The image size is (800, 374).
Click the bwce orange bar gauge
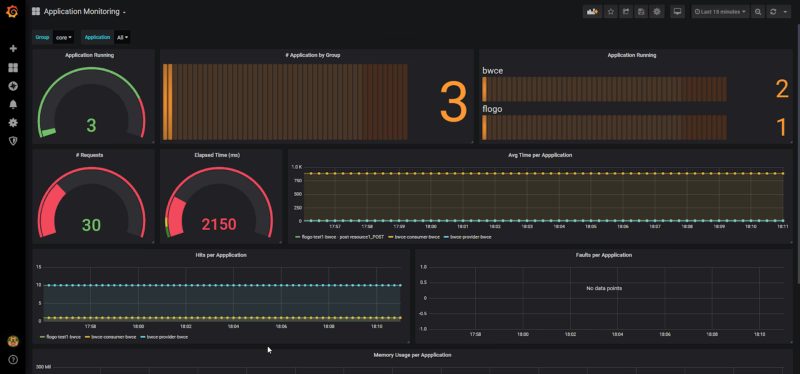(x=605, y=89)
